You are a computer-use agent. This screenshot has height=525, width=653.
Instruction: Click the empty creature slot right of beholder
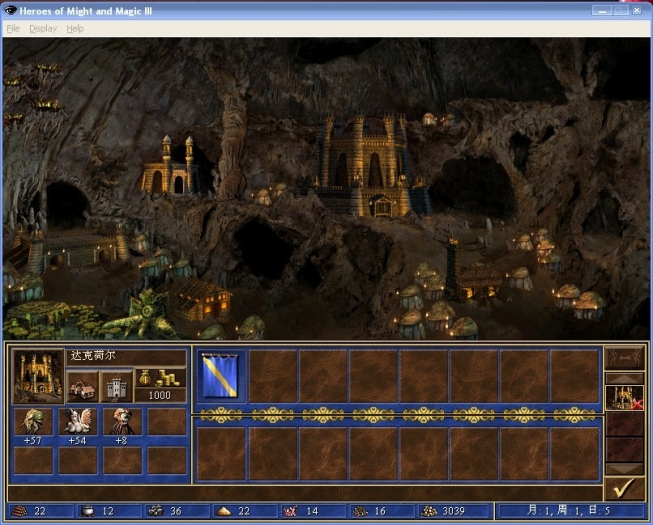(x=167, y=422)
